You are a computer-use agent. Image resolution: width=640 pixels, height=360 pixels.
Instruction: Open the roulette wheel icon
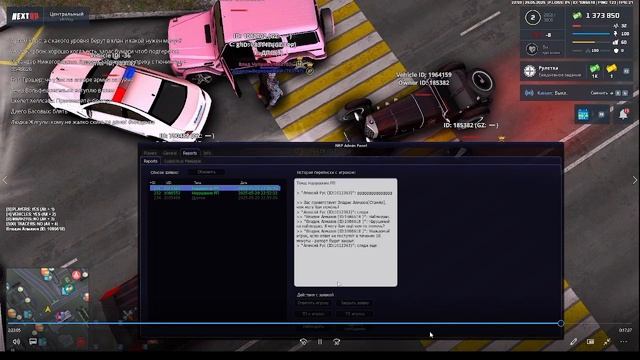pos(529,71)
